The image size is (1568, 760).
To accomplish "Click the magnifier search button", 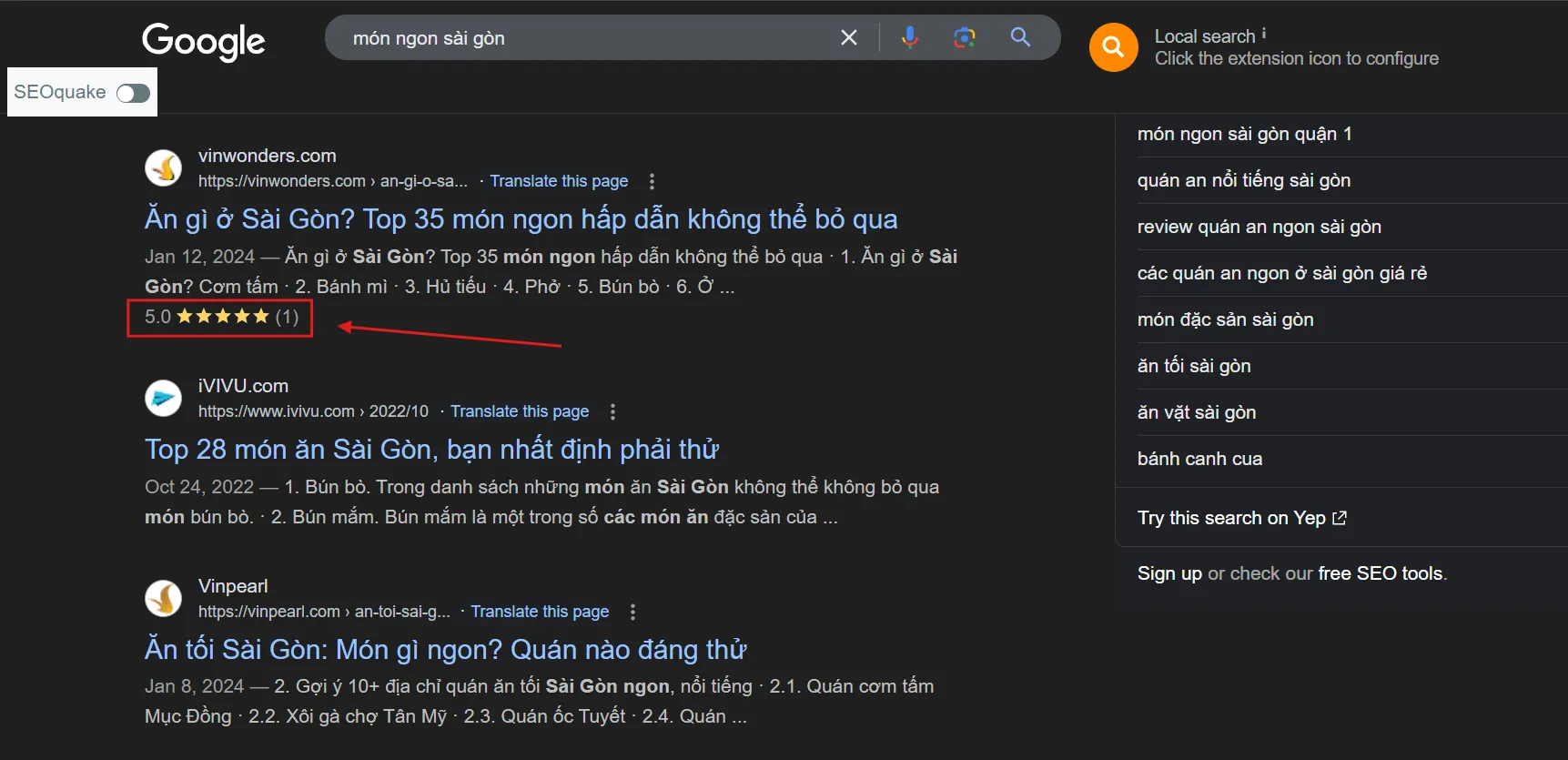I will coord(1020,37).
